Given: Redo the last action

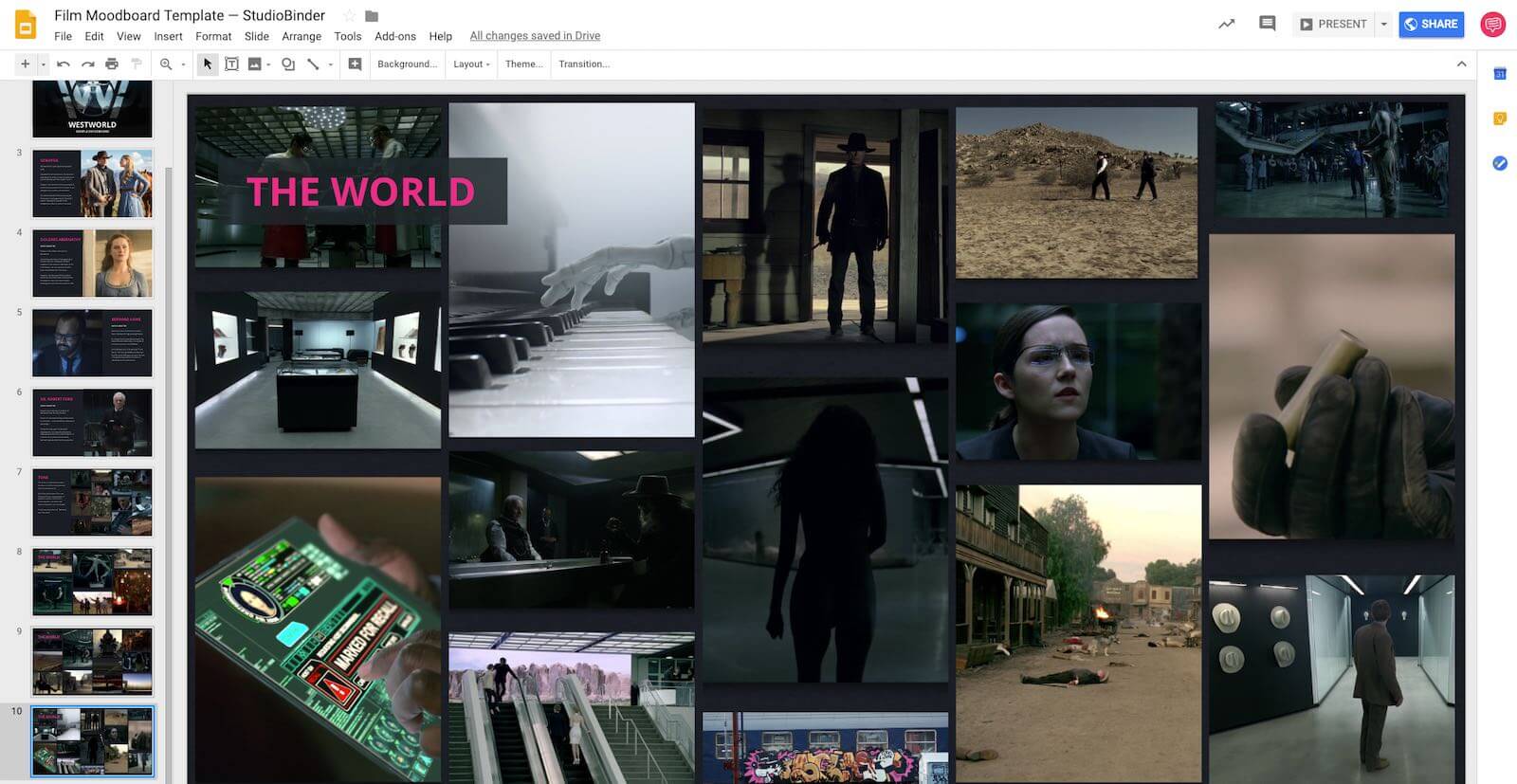Looking at the screenshot, I should [87, 64].
